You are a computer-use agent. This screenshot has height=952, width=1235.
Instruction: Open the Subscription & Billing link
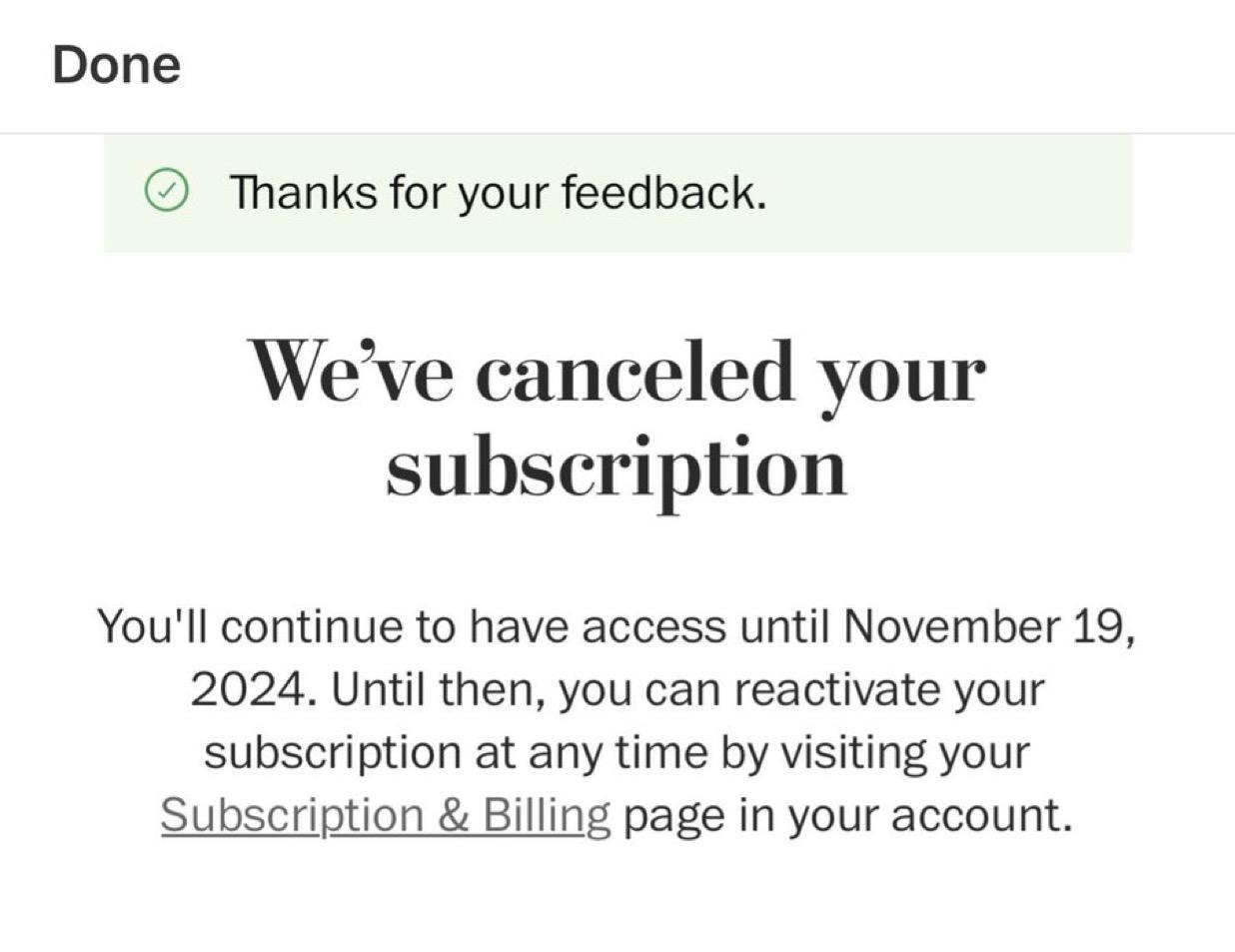pos(385,815)
